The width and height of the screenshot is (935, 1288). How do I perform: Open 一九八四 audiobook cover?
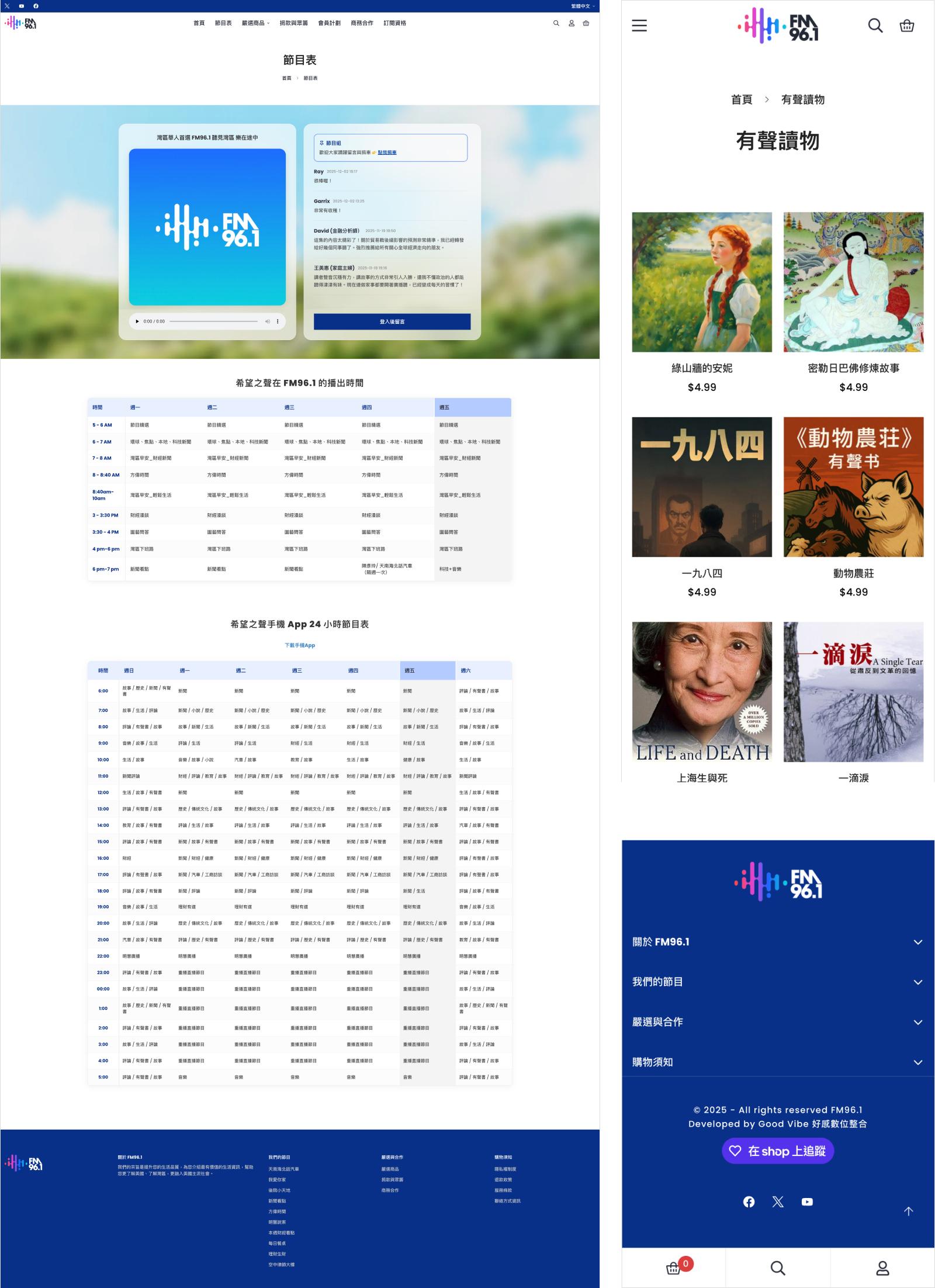coord(702,487)
